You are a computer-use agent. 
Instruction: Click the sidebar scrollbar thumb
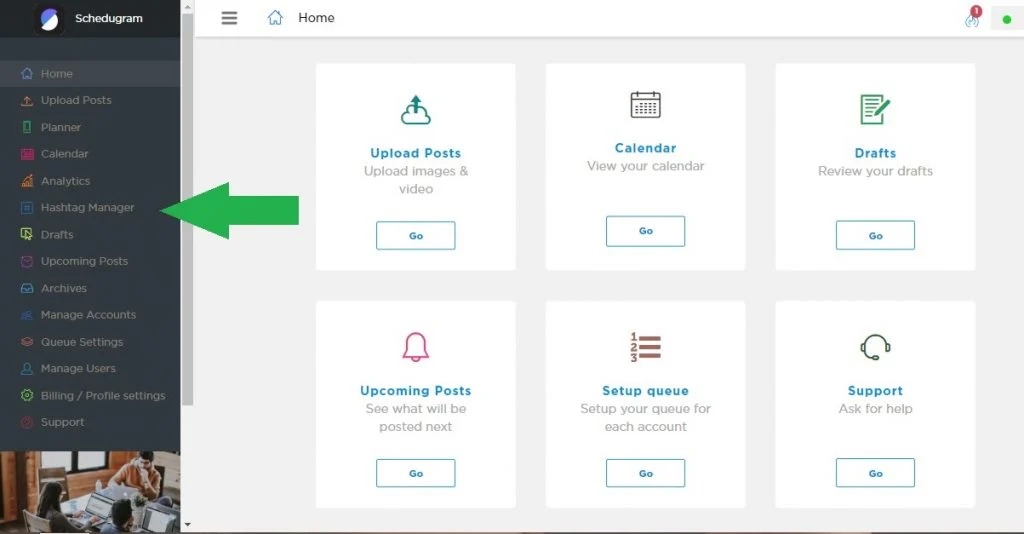187,209
